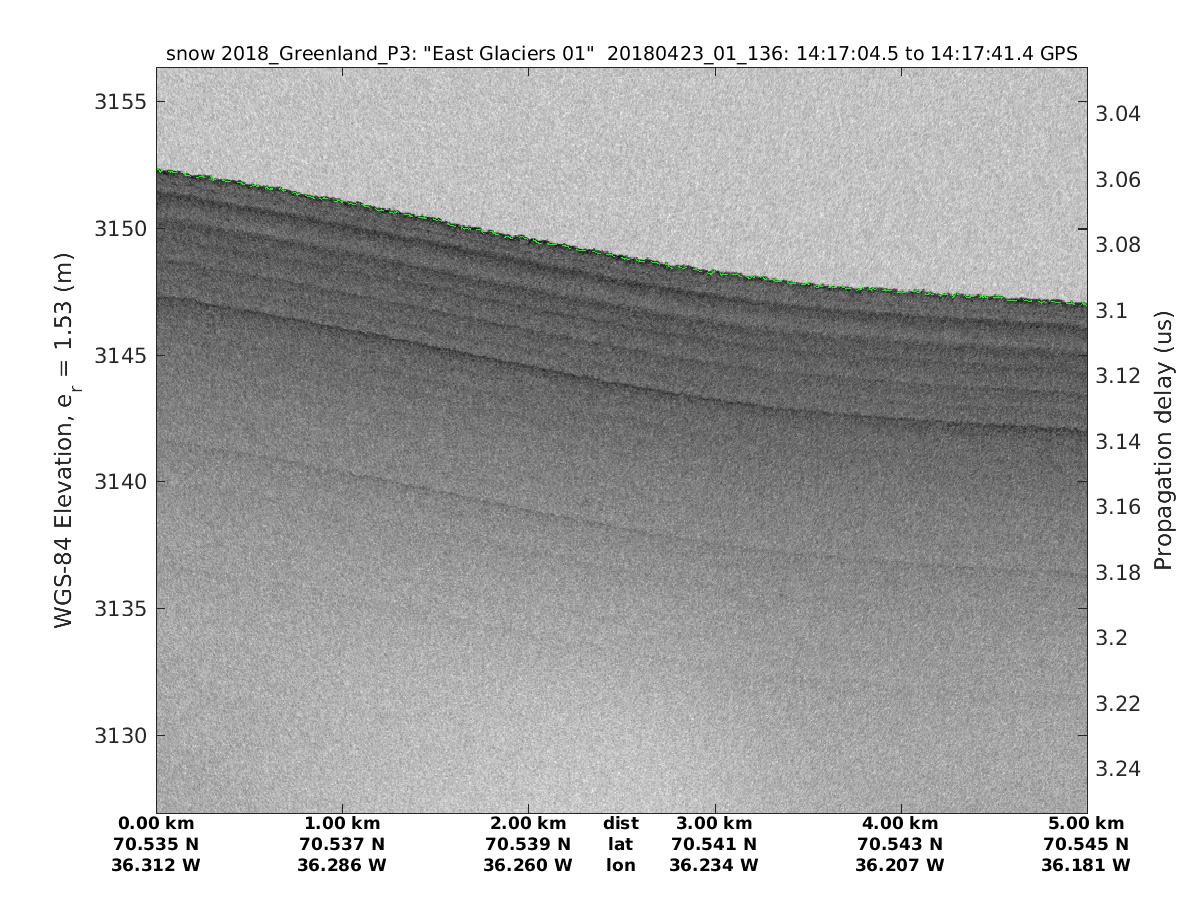Click the Propagation delay (us) axis label

coord(1163,440)
